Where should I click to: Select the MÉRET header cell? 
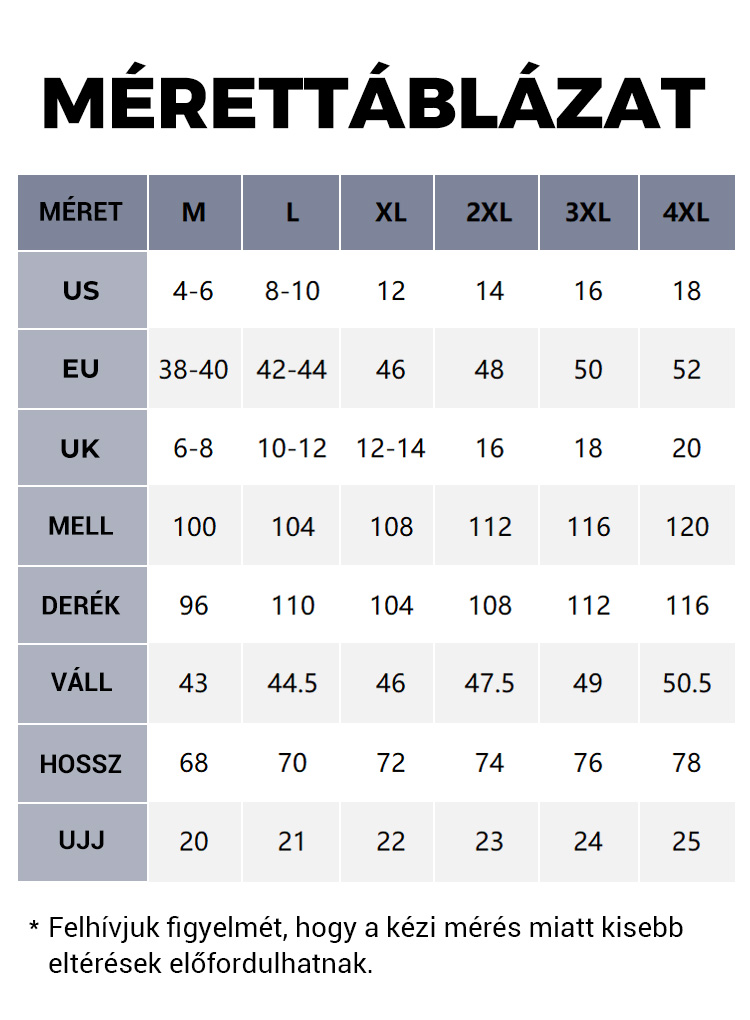click(82, 212)
